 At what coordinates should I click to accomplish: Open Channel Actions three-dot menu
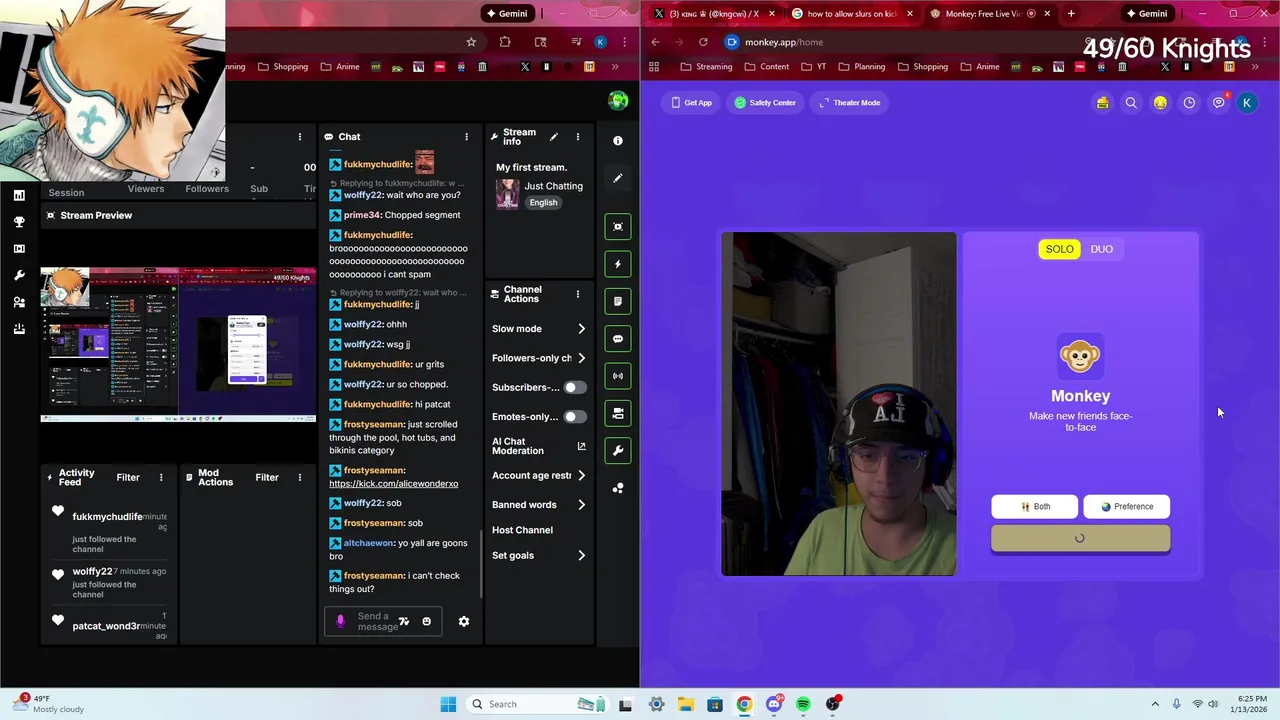pyautogui.click(x=577, y=294)
